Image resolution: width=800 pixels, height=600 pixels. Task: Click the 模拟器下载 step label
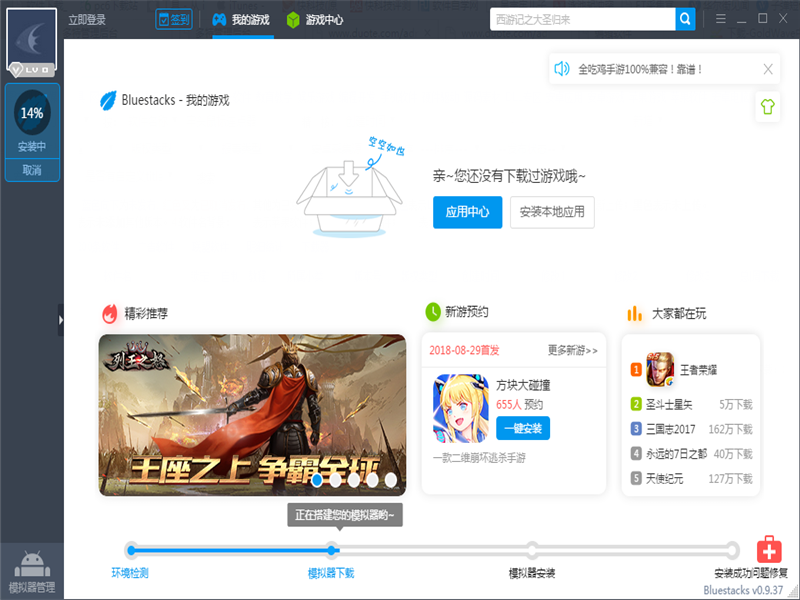coord(331,573)
